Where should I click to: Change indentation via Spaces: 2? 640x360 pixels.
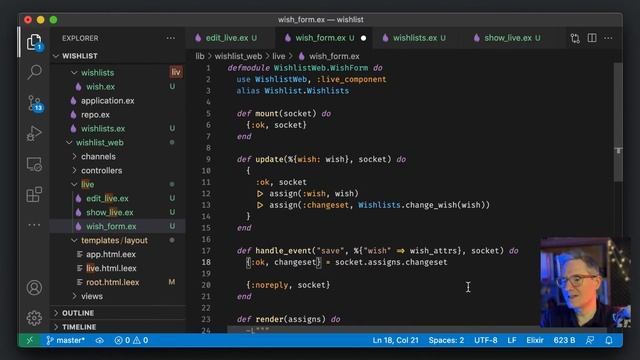pyautogui.click(x=446, y=340)
